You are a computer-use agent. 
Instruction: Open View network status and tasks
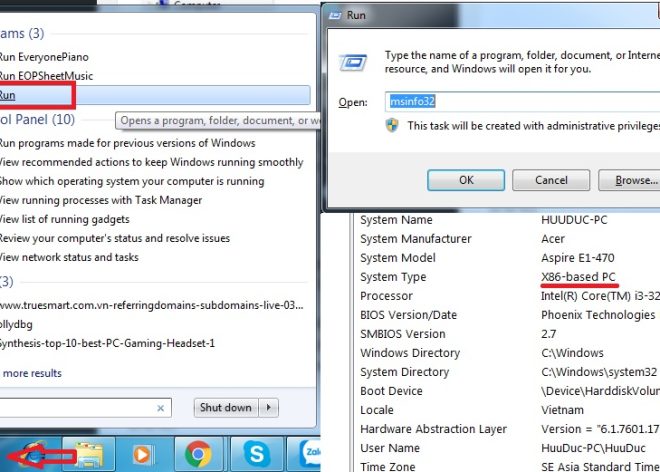[69, 257]
